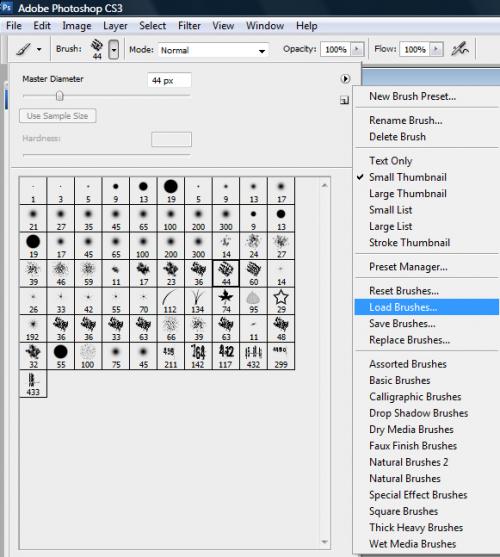500x557 pixels.
Task: Load the Wet Media Brushes set
Action: pyautogui.click(x=426, y=544)
